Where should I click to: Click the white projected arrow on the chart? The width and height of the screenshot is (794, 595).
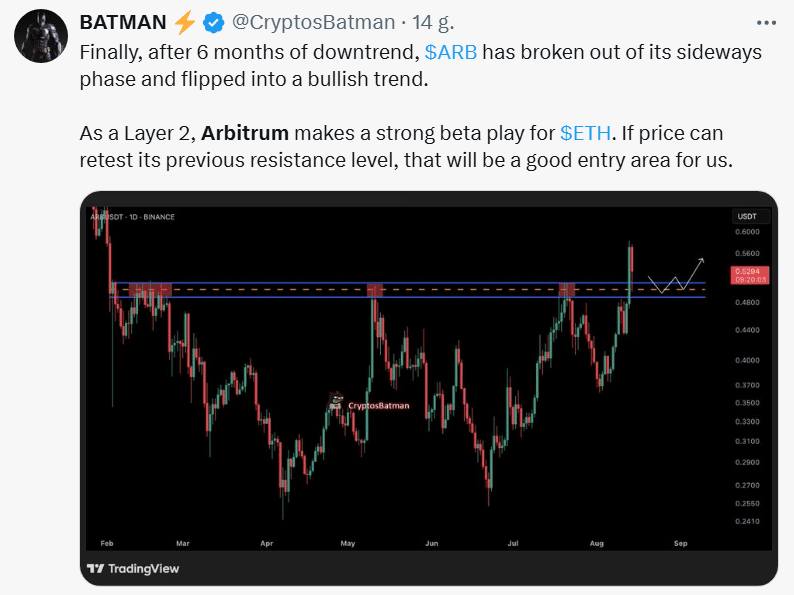pyautogui.click(x=676, y=277)
